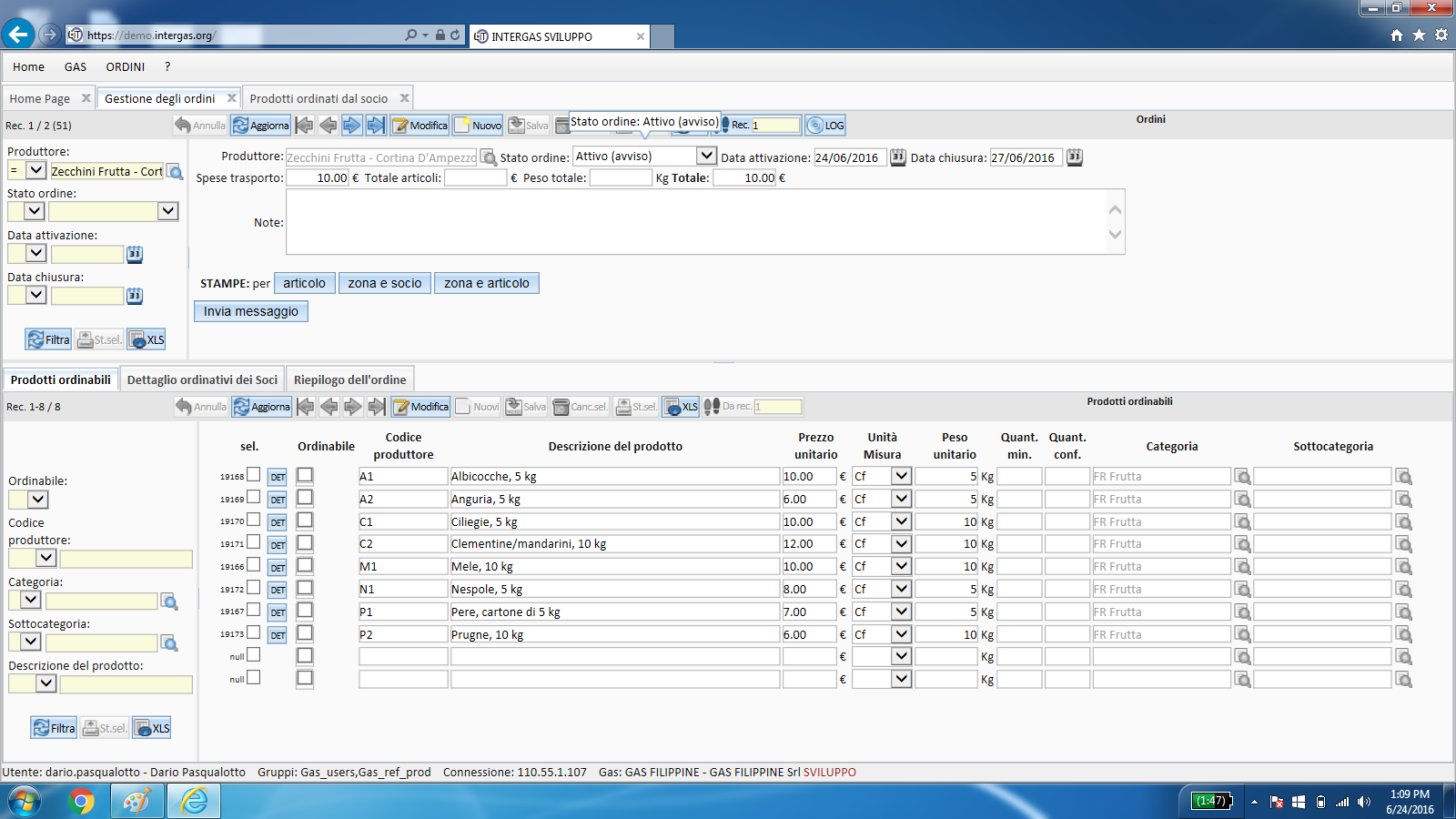
Task: Open Produttore lookup next to Zecchini Frutta
Action: (x=489, y=157)
